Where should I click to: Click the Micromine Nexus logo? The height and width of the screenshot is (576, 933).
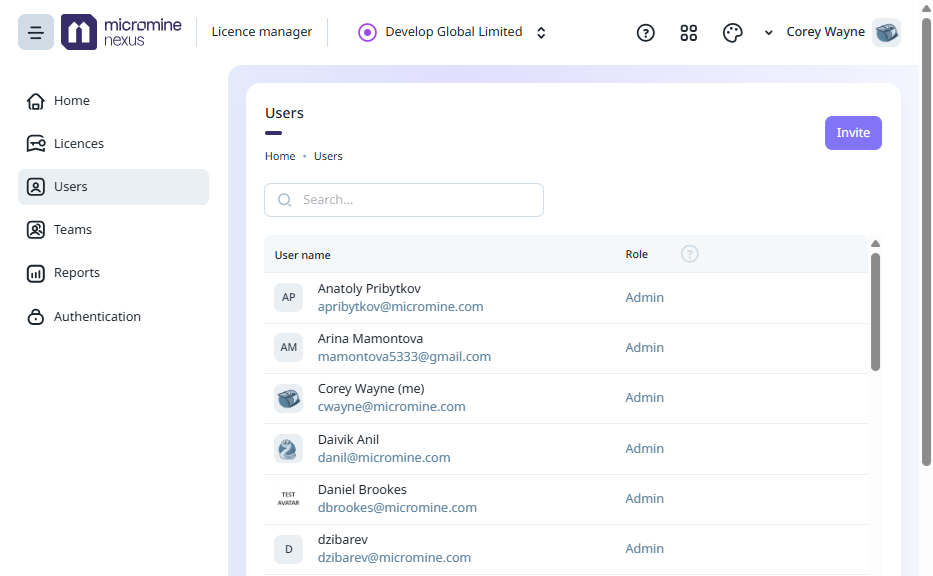[121, 32]
